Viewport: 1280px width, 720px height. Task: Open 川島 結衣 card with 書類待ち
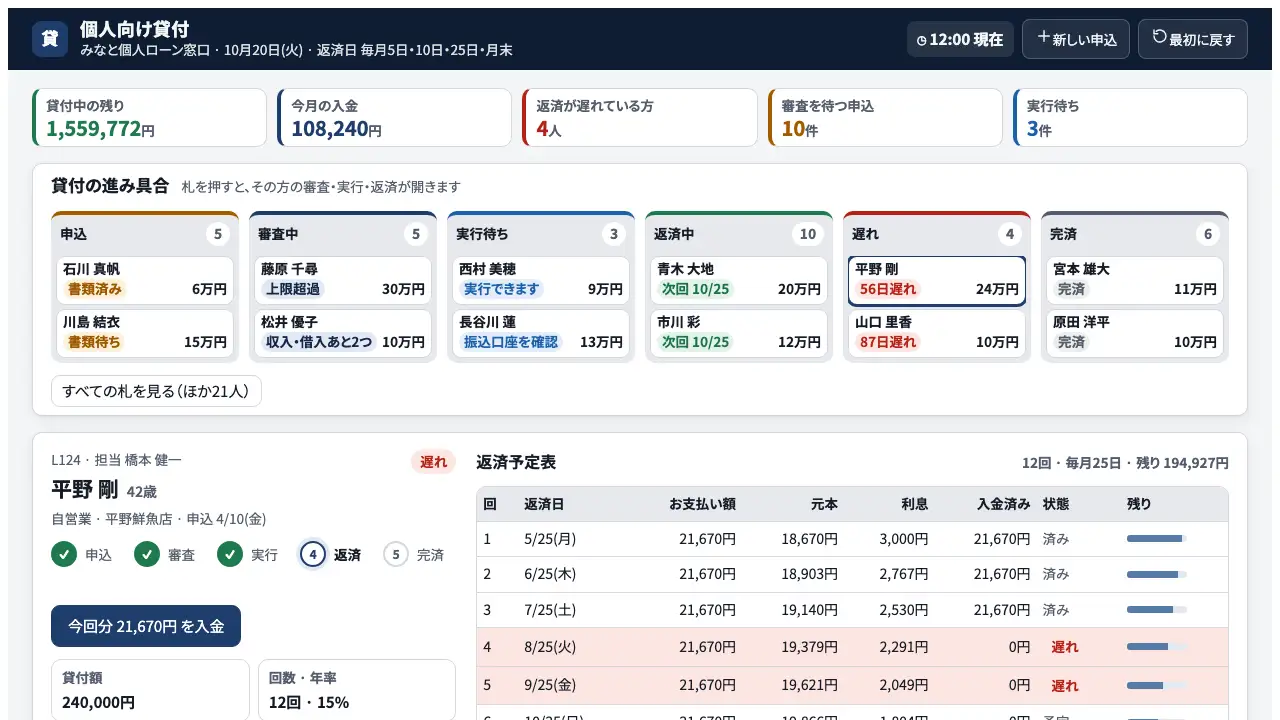click(145, 333)
